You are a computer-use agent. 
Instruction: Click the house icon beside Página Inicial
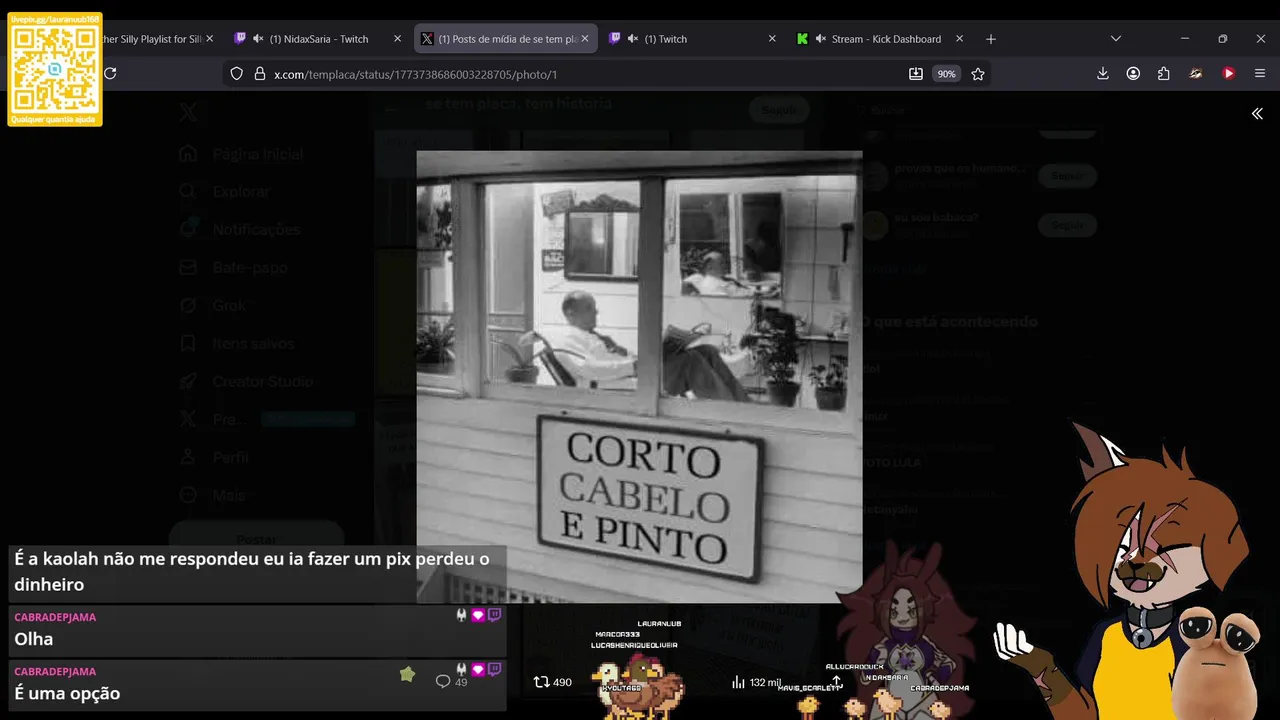click(x=188, y=154)
